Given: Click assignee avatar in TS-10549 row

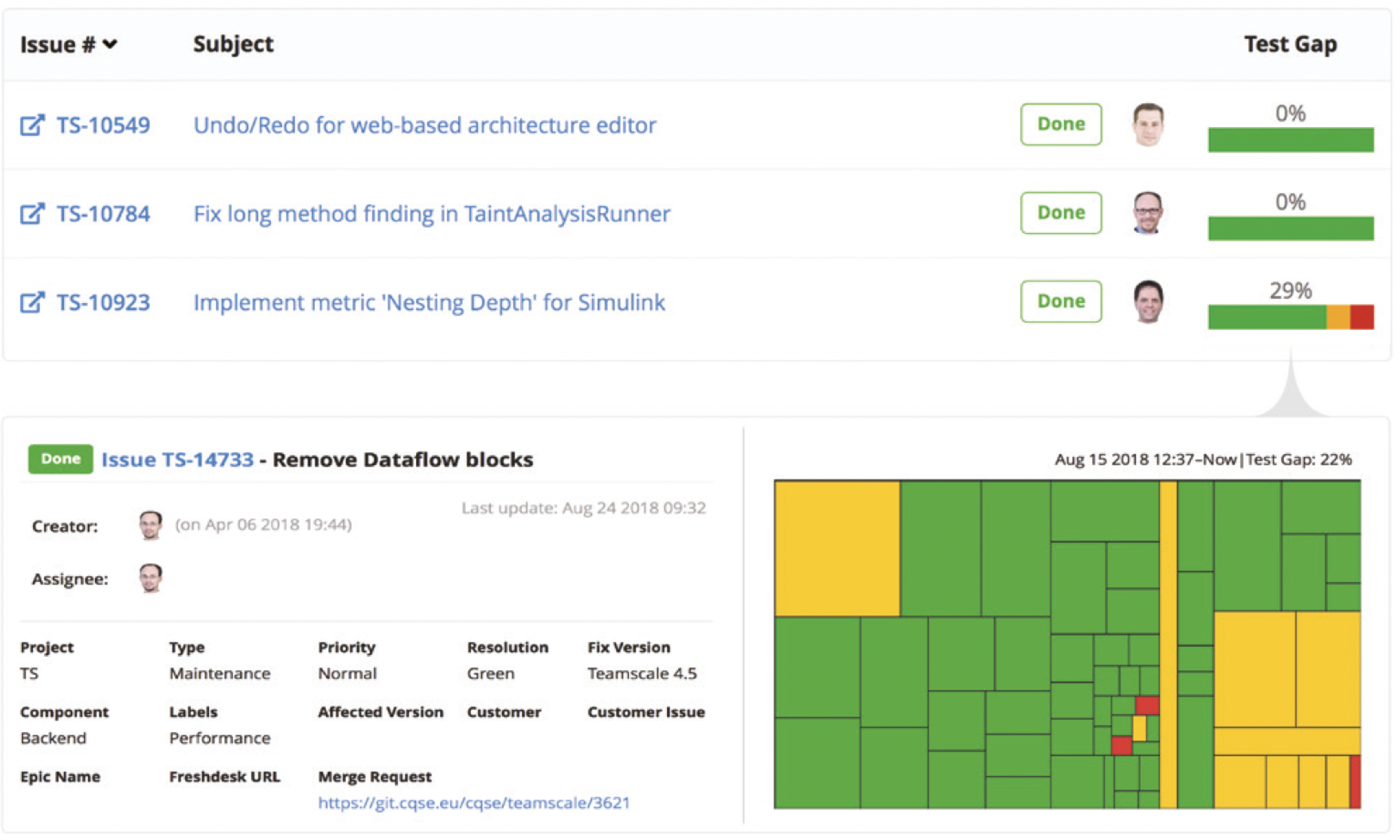Looking at the screenshot, I should point(1148,124).
